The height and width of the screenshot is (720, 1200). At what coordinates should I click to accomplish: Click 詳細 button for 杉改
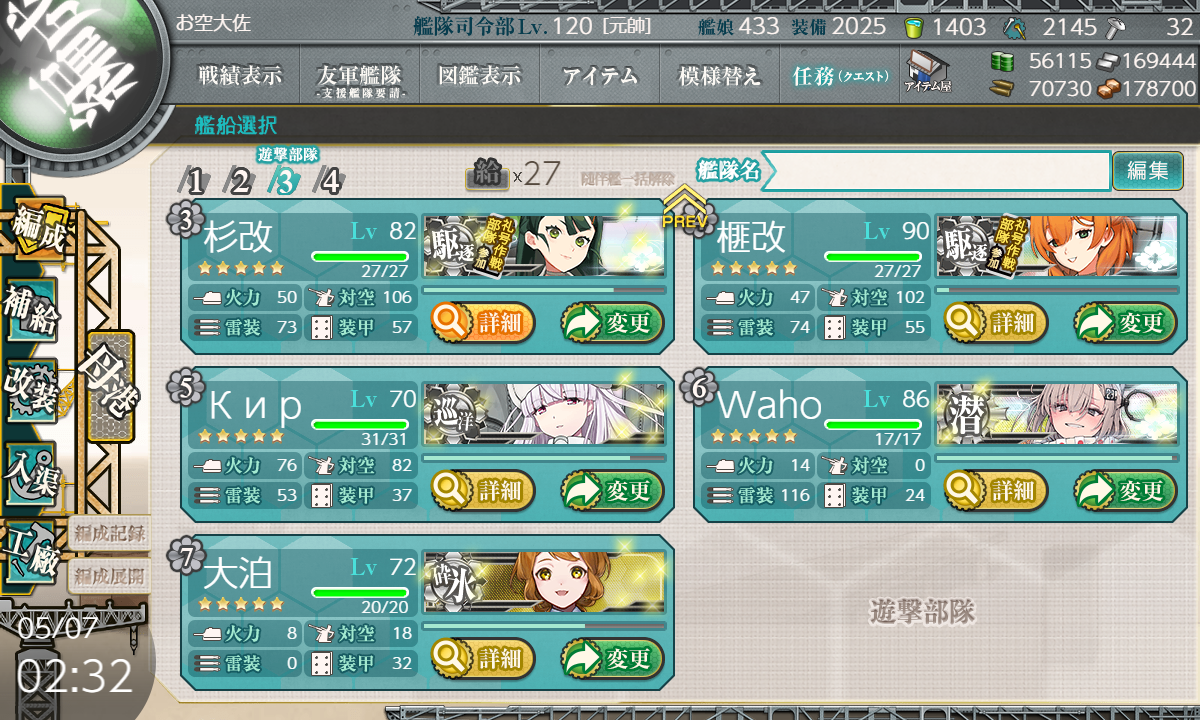pos(484,322)
